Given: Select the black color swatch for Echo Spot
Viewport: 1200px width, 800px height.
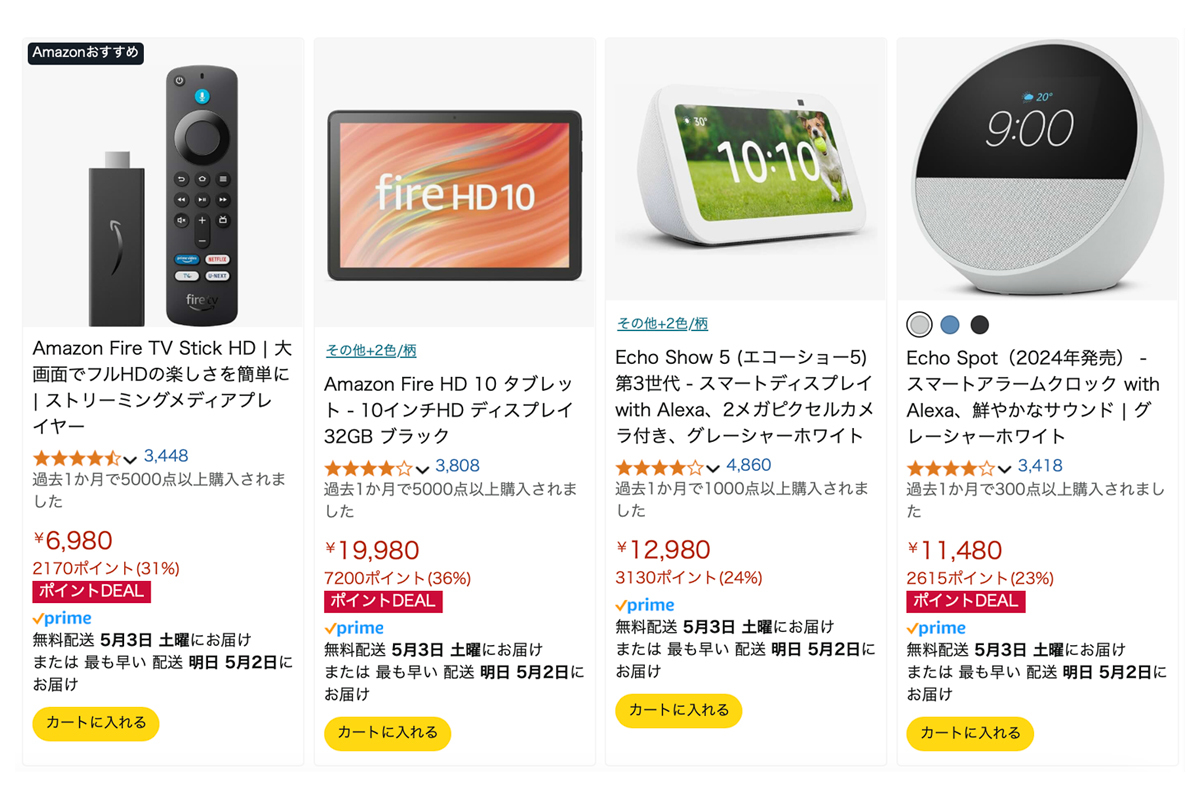Looking at the screenshot, I should [x=980, y=324].
